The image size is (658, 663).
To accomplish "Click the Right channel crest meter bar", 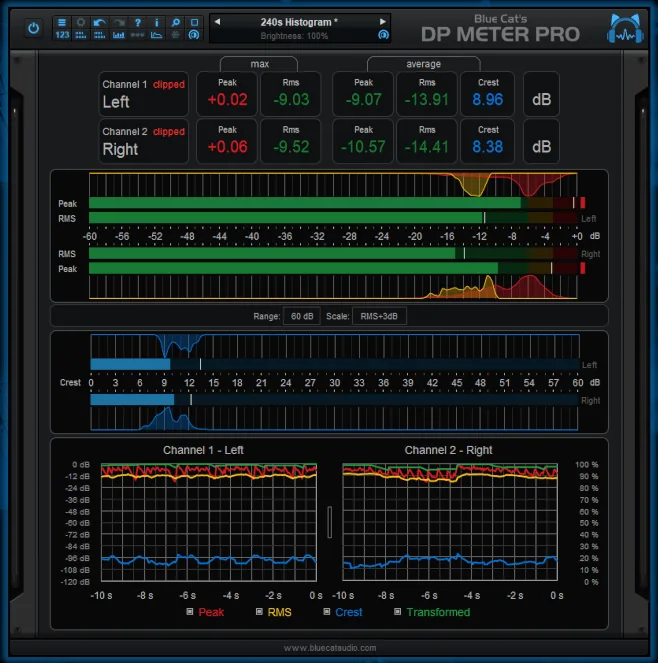I will click(x=334, y=400).
